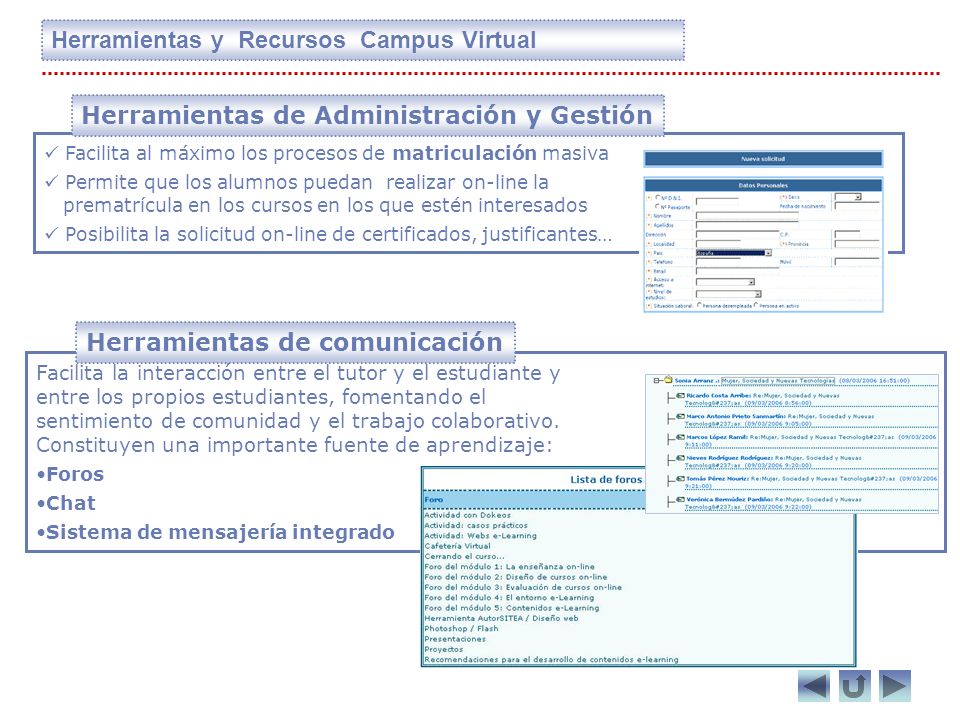Image resolution: width=960 pixels, height=720 pixels.
Task: Click the Foros bullet item
Action: pos(70,474)
